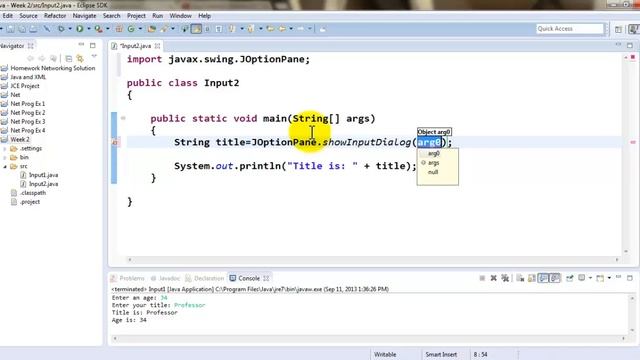This screenshot has height=360, width=640.
Task: Open the Debug button dropdown arrow
Action: (70, 29)
